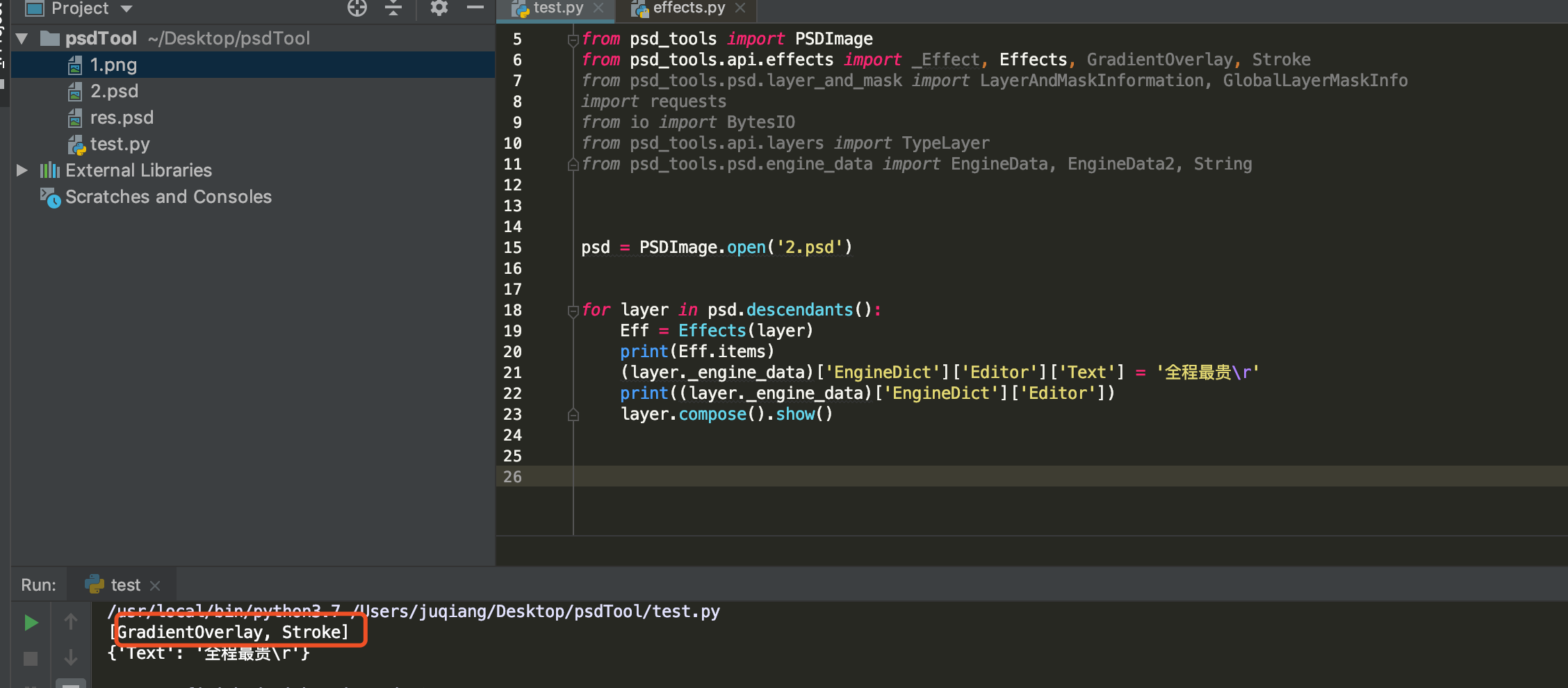1568x688 pixels.
Task: Navigate down the stack trace
Action: coord(70,657)
